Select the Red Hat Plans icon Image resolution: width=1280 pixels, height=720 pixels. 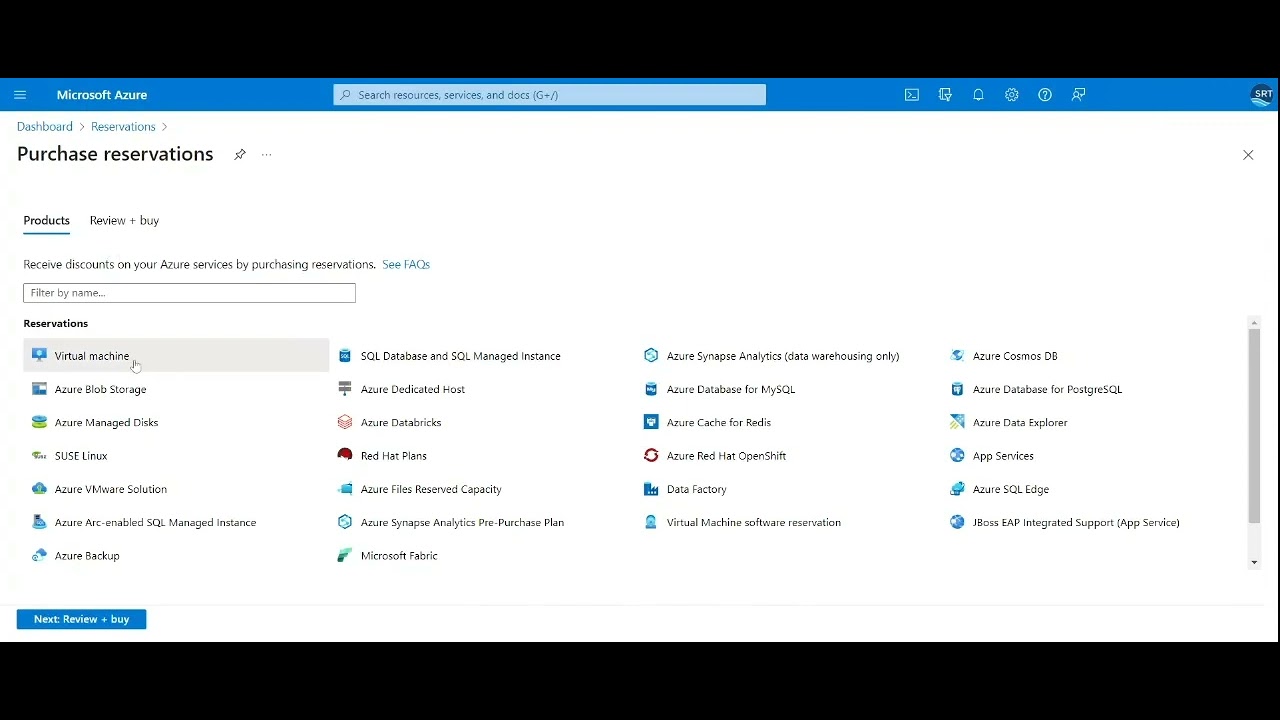[345, 455]
